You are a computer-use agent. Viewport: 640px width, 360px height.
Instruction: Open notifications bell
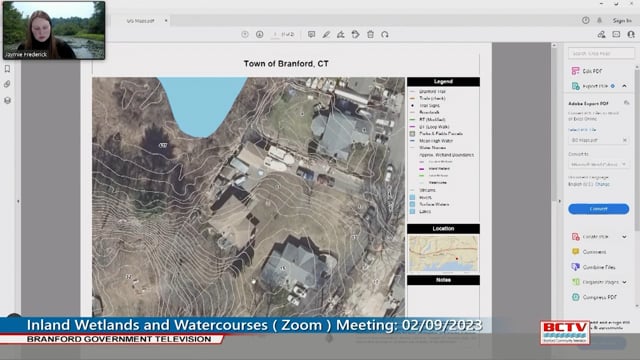click(x=600, y=20)
